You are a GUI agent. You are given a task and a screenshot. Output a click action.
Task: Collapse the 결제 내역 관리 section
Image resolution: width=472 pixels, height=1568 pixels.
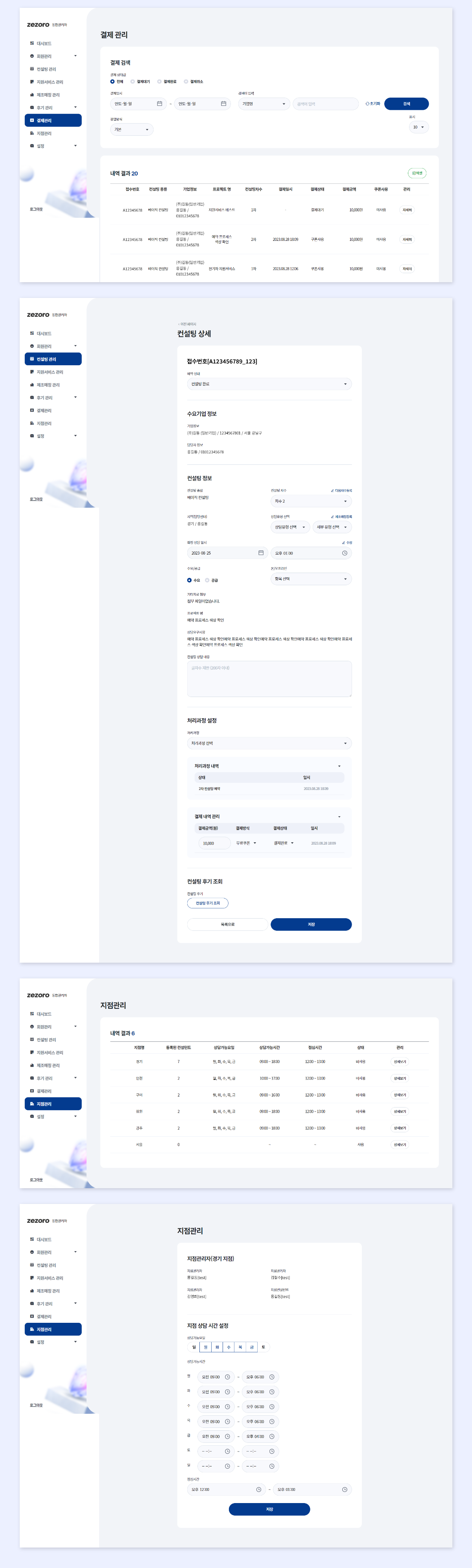pyautogui.click(x=339, y=817)
